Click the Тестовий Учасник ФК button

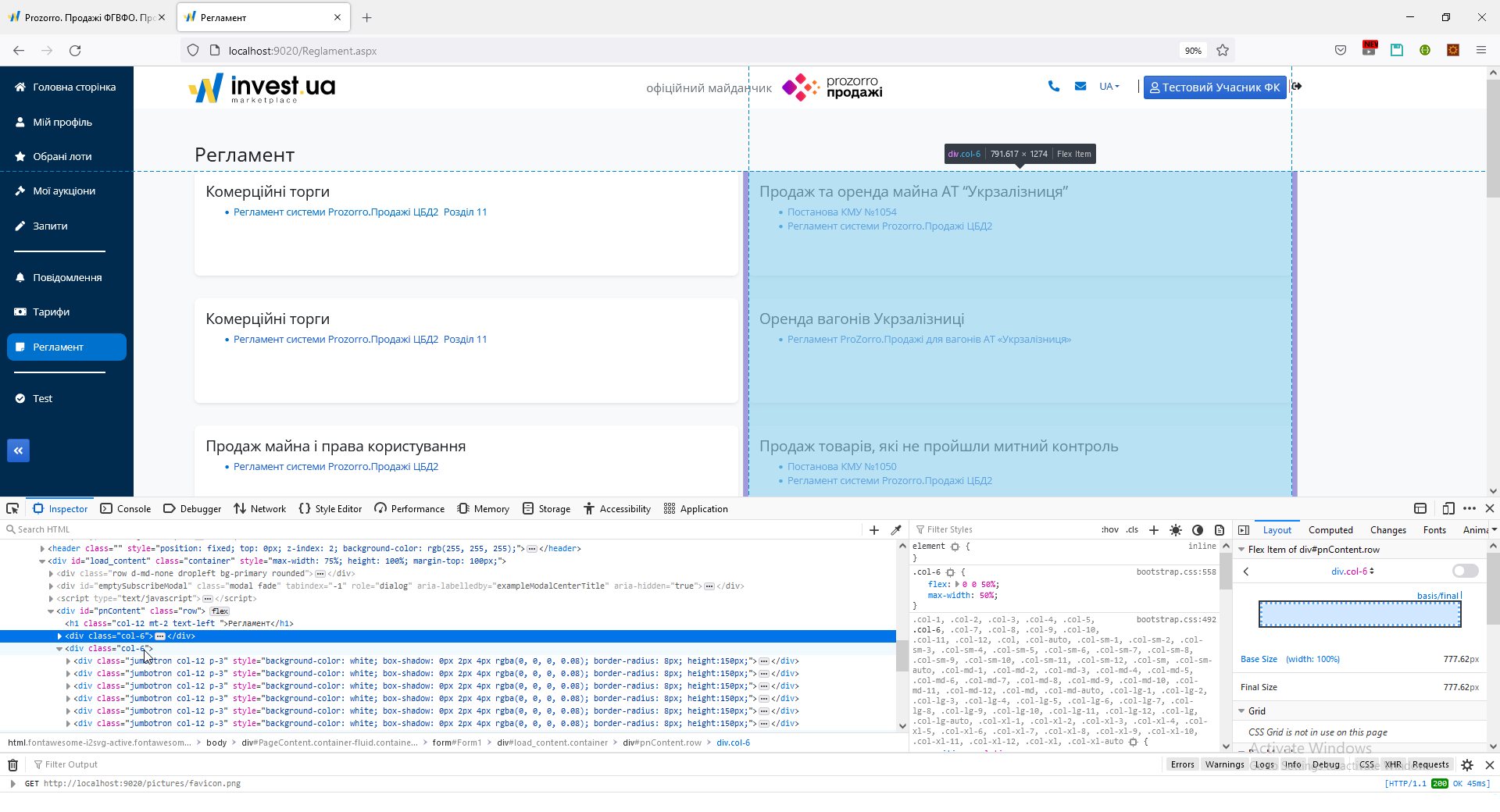click(1215, 87)
